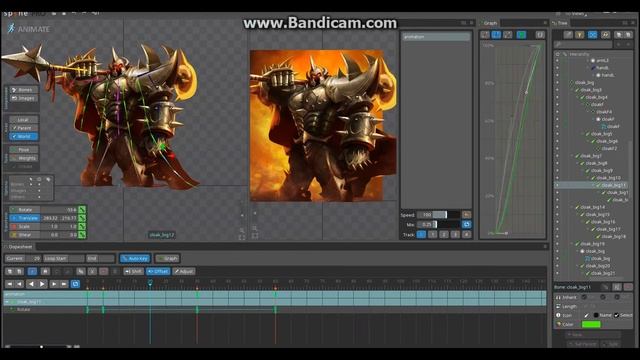Click the blue highlighted Graph toolbar icon

[496, 35]
